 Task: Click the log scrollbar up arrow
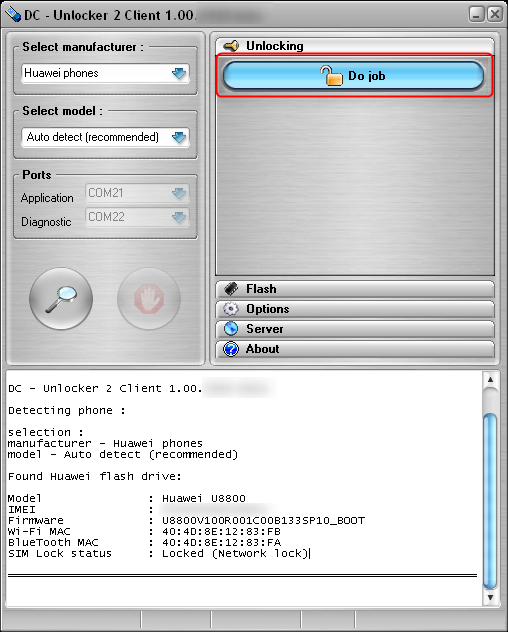click(x=490, y=379)
